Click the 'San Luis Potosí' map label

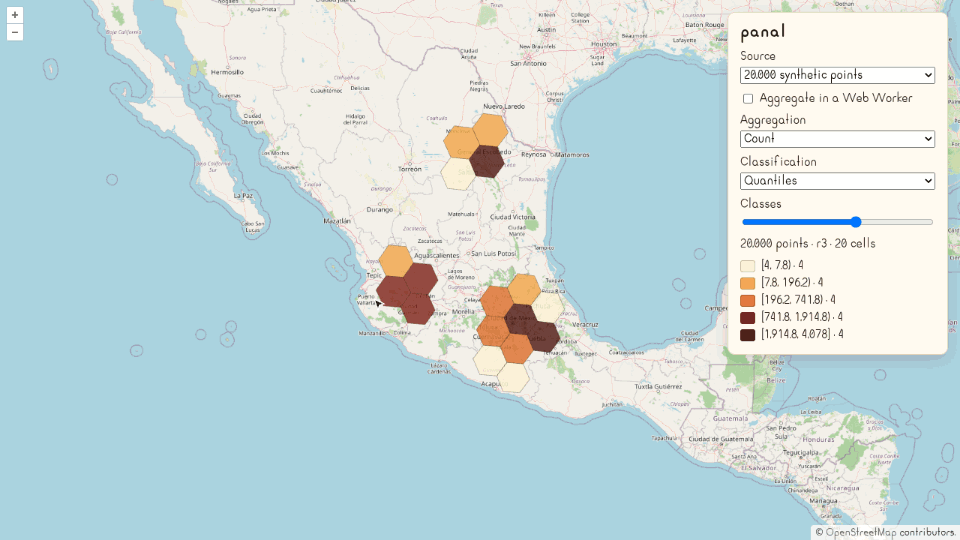[494, 253]
